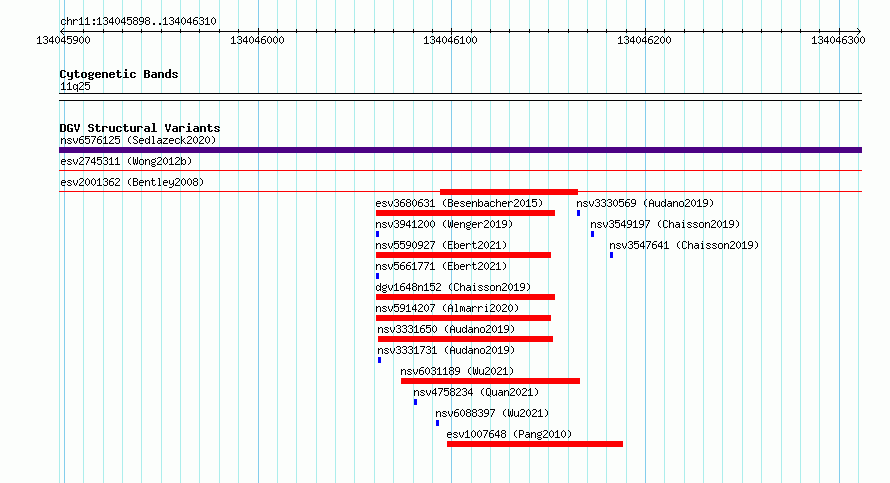
Task: Click the Cytogenetic Bands track title
Action: tap(119, 74)
